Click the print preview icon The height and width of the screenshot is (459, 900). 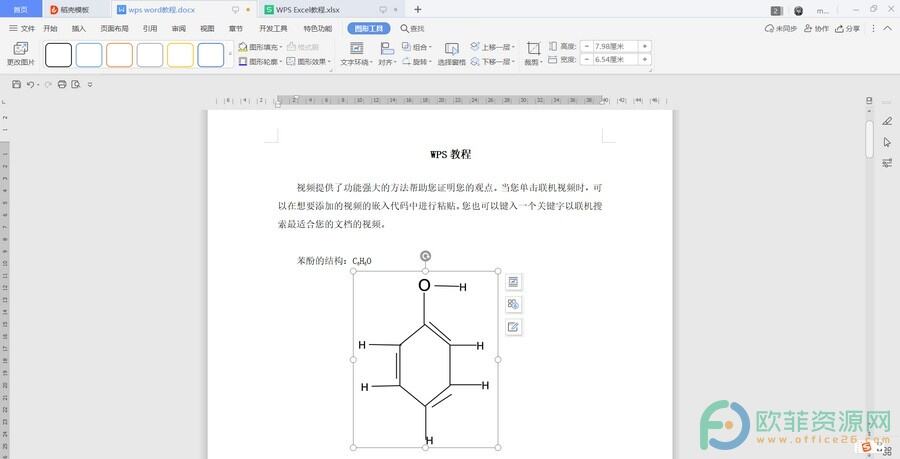(76, 84)
